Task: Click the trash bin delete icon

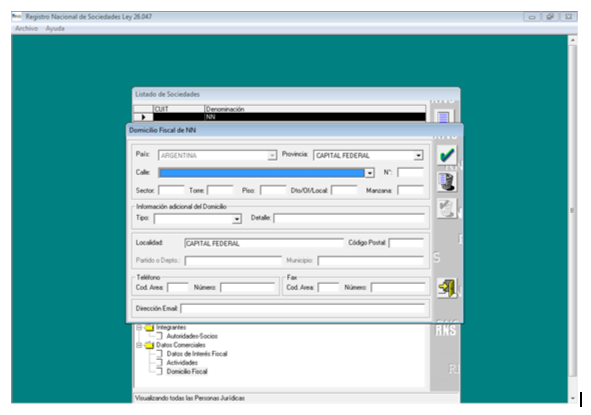Action: 447,182
